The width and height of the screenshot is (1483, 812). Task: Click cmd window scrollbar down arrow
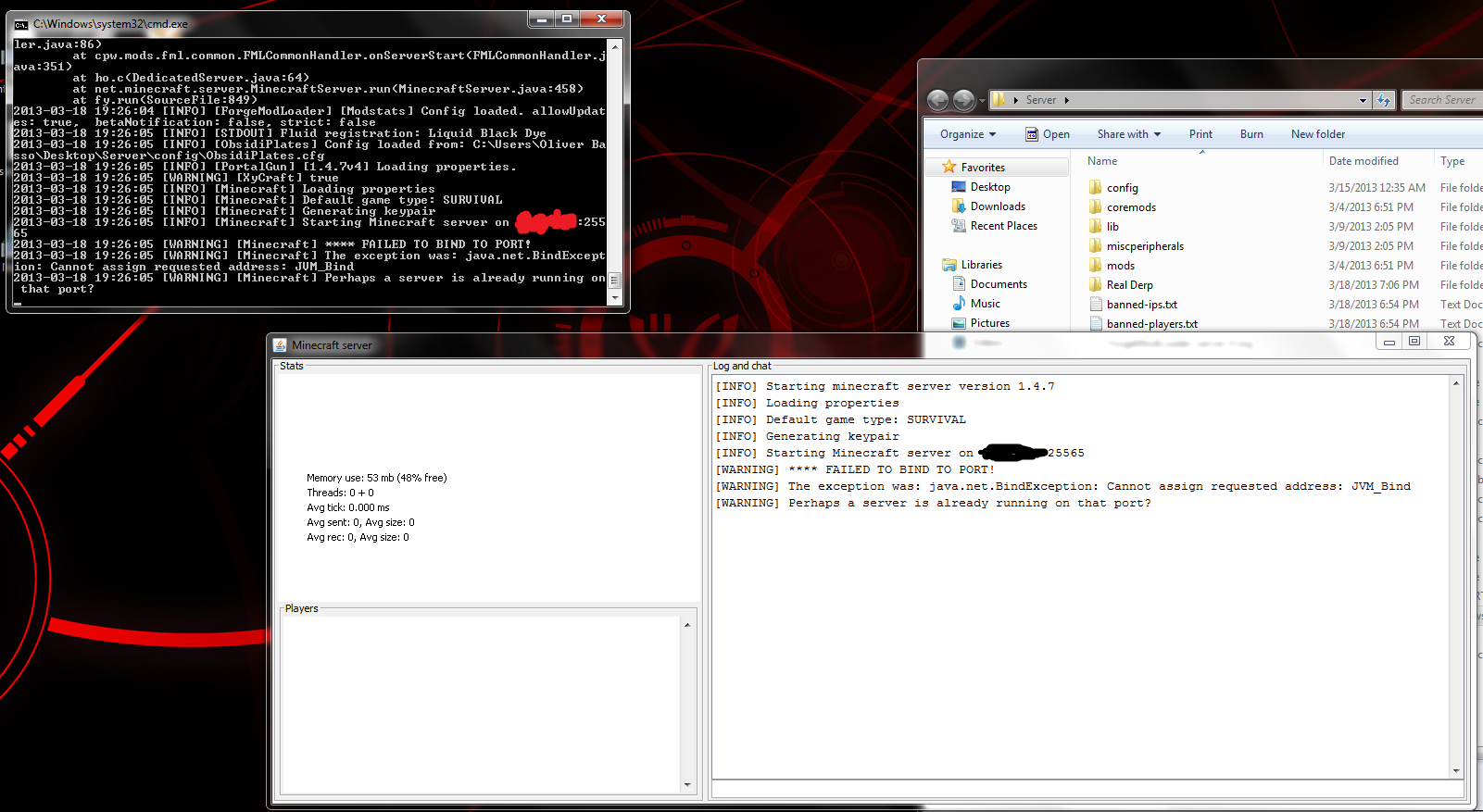[x=615, y=298]
